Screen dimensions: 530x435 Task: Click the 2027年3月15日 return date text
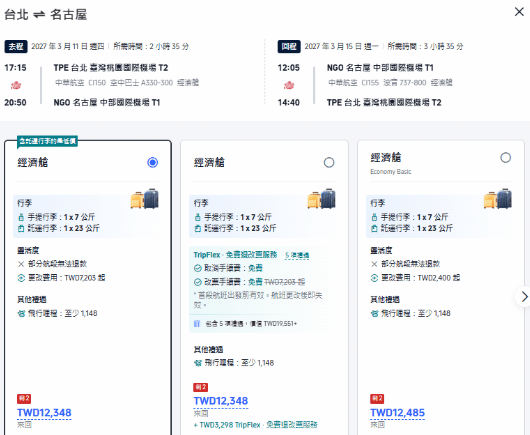(x=341, y=47)
